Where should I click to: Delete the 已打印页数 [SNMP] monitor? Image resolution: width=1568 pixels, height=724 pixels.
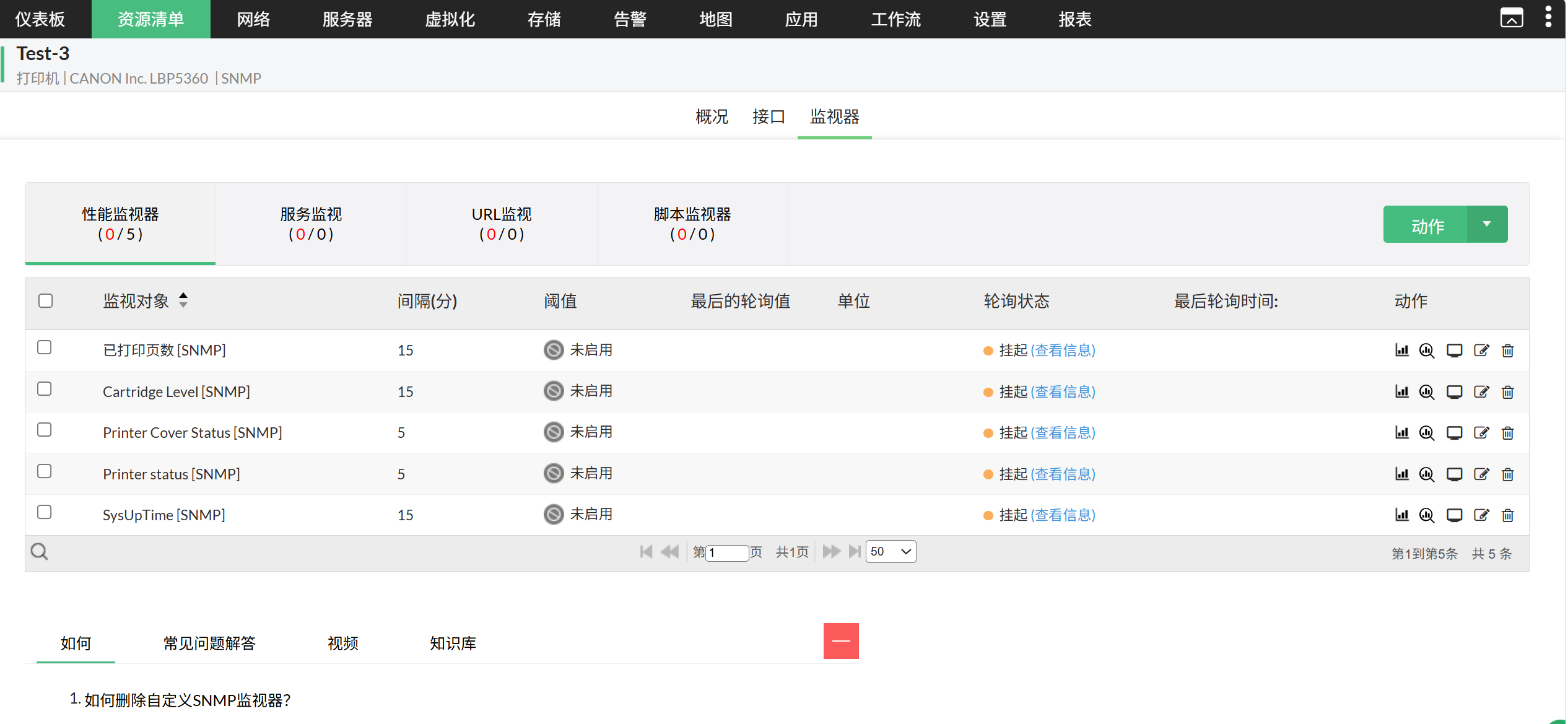tap(1507, 351)
